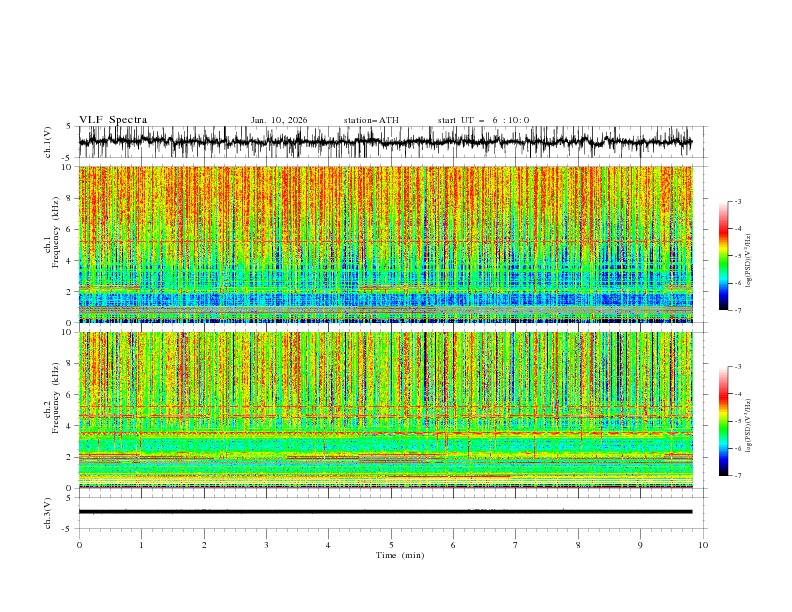The image size is (792, 612).
Task: Click time axis tick label "1"
Action: [141, 545]
